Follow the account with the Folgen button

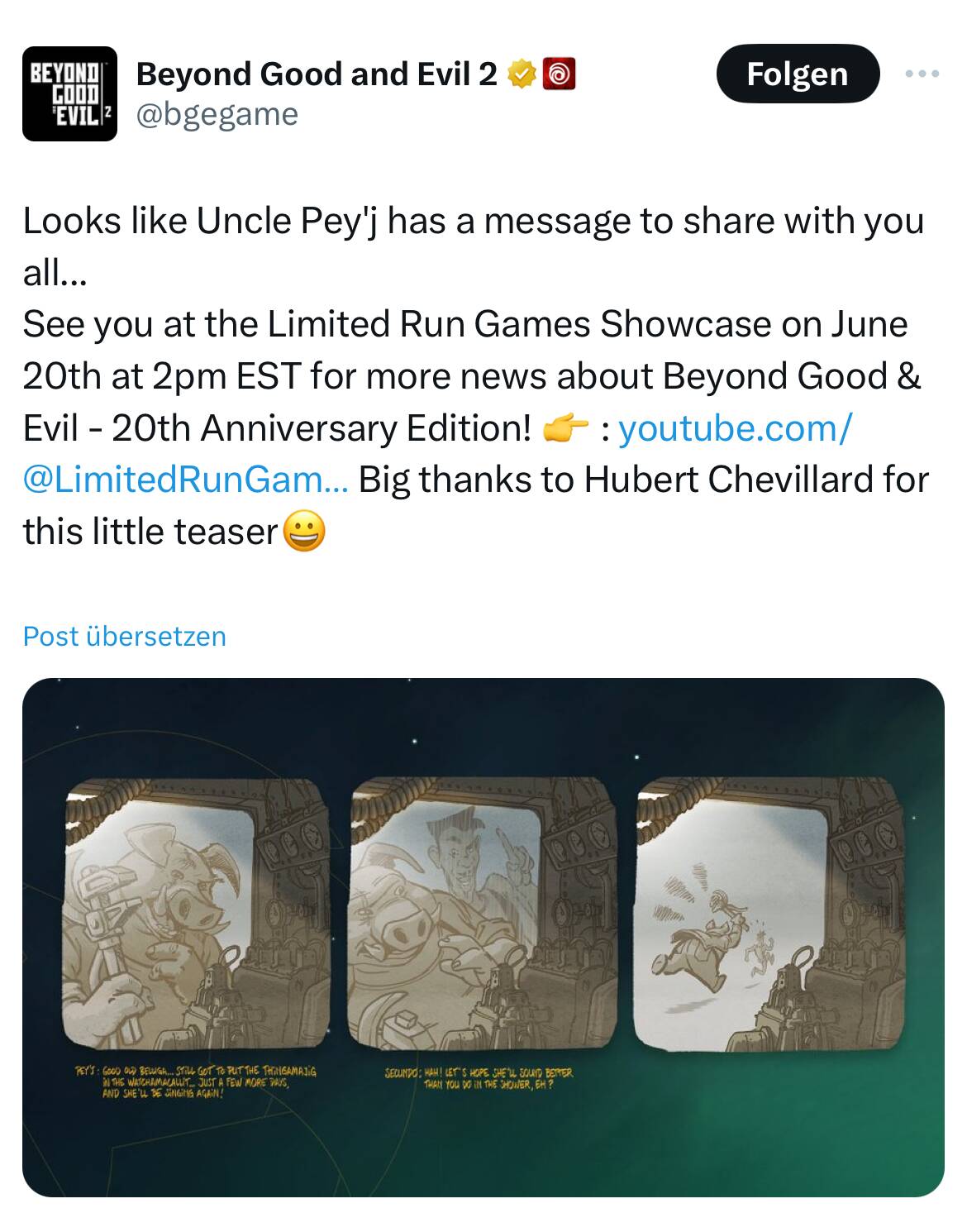[797, 74]
